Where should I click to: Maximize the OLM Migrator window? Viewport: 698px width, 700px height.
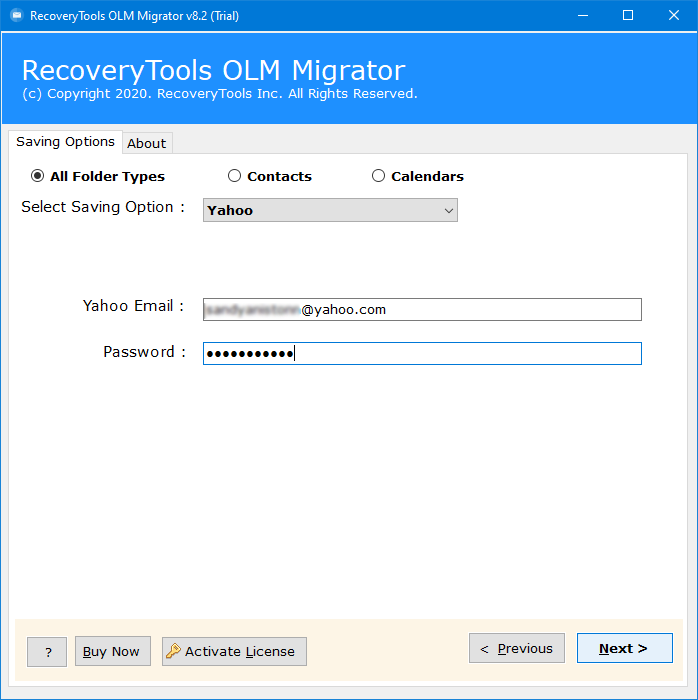click(x=628, y=16)
